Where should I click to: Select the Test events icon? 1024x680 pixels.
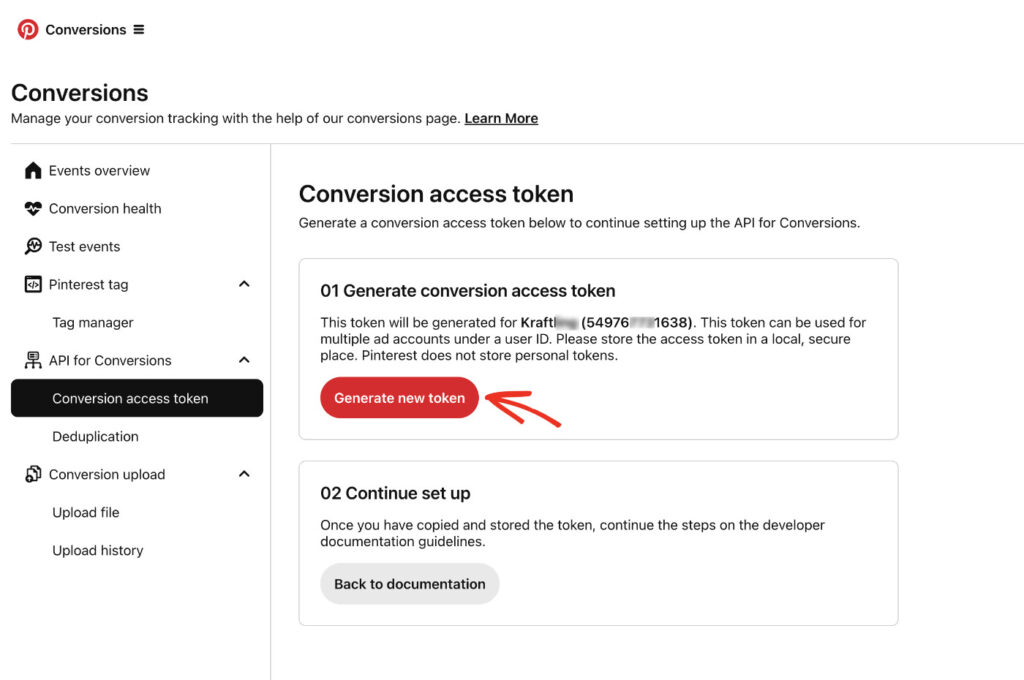coord(33,246)
